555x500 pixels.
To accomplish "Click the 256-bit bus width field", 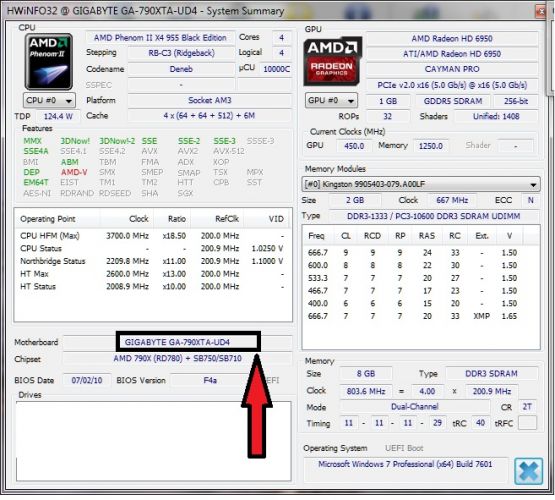I will 516,101.
